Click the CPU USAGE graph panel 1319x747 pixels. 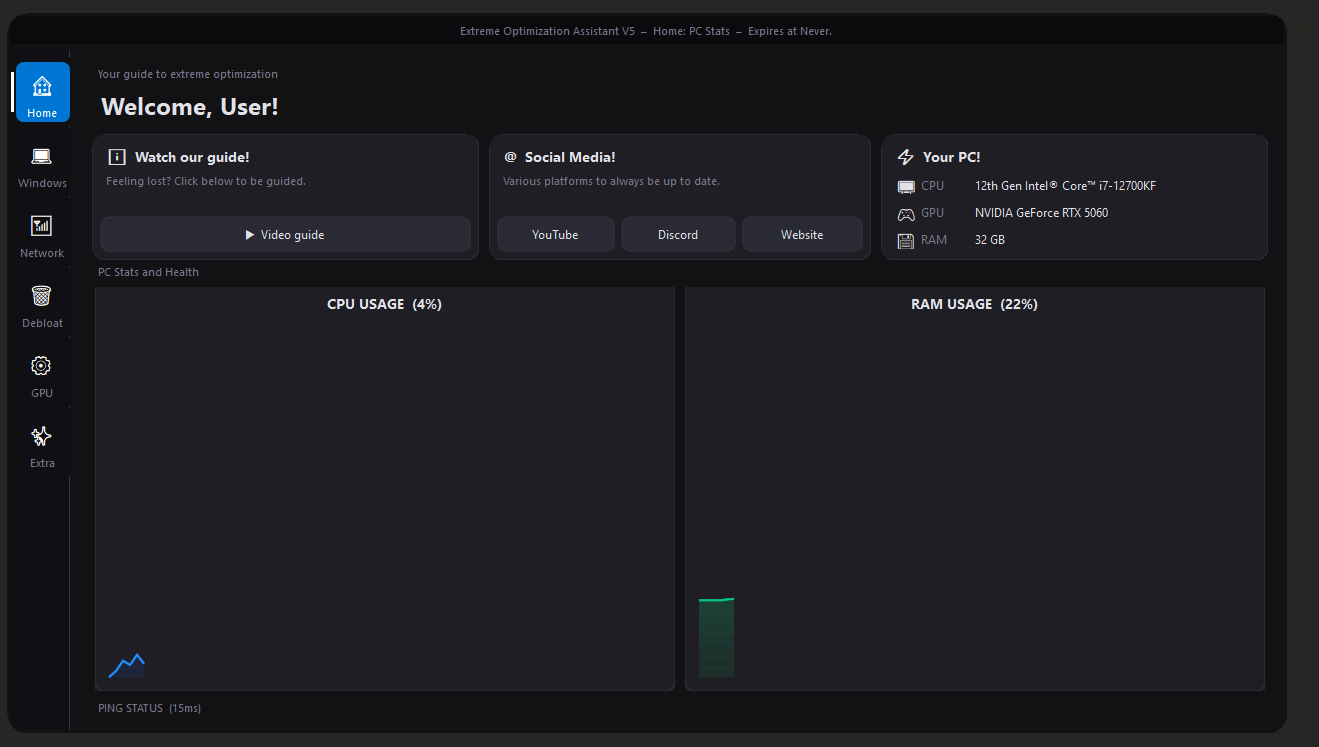pos(385,490)
